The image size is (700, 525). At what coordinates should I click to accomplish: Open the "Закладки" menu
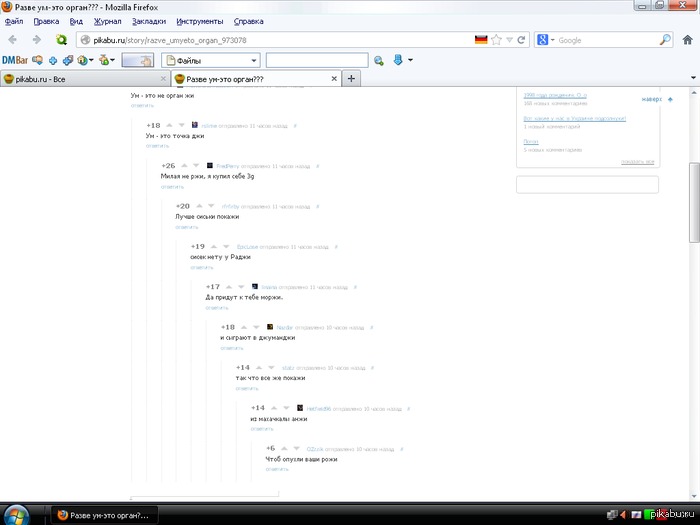pos(149,20)
